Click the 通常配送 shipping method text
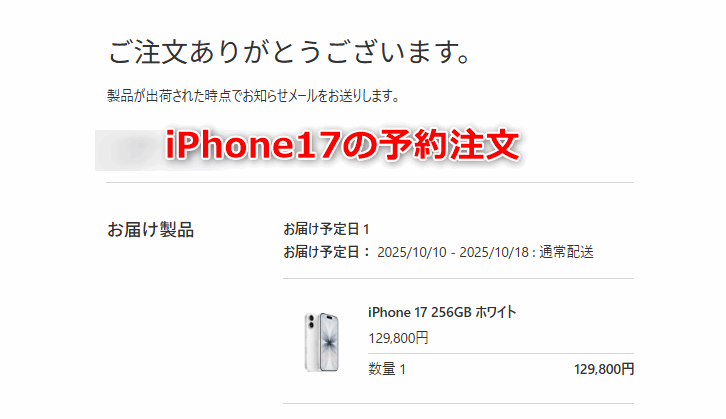Image resolution: width=726 pixels, height=419 pixels. [566, 252]
